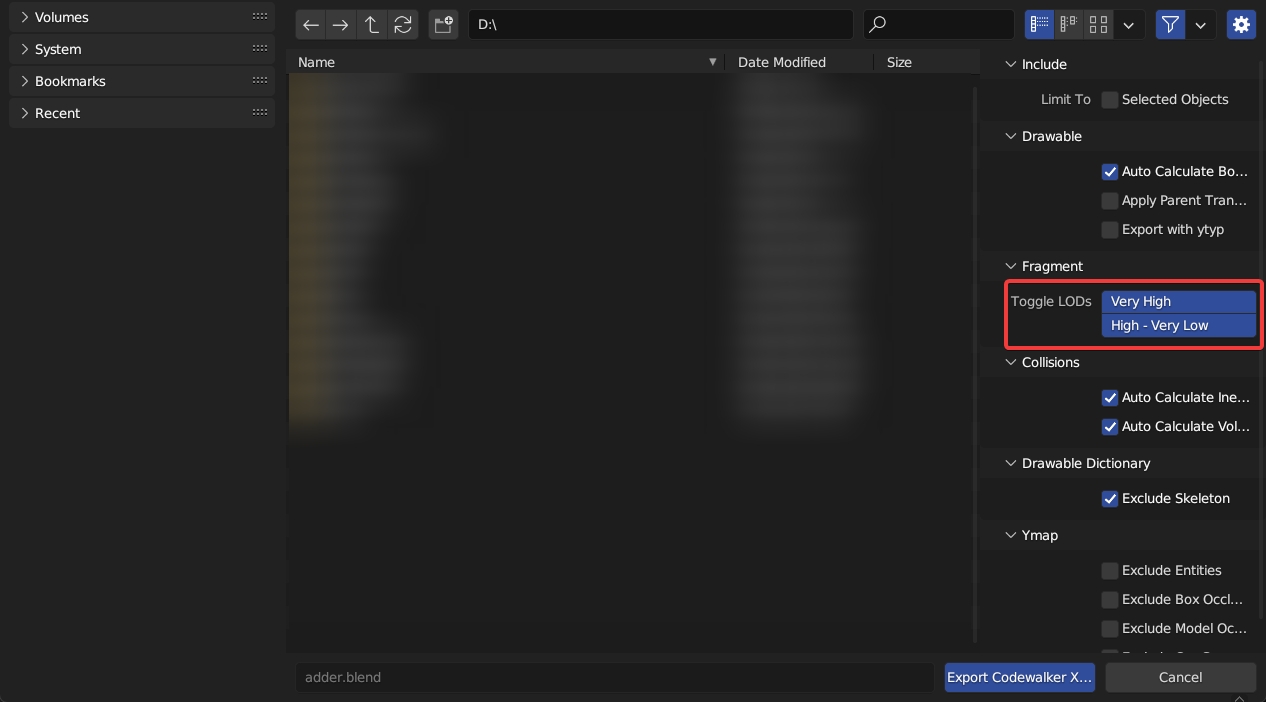The width and height of the screenshot is (1266, 702).
Task: Toggle the file filter funnel icon
Action: point(1169,25)
